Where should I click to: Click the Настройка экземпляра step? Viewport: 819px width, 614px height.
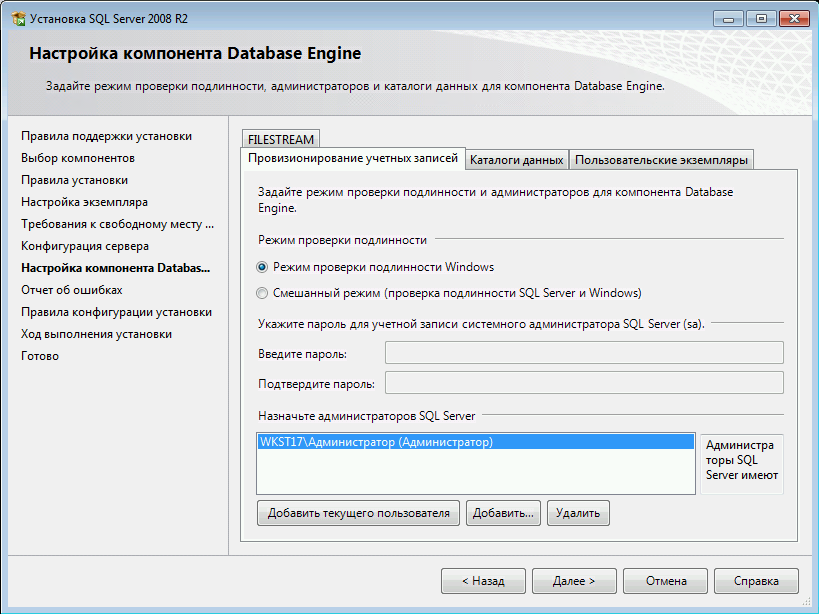pyautogui.click(x=85, y=202)
